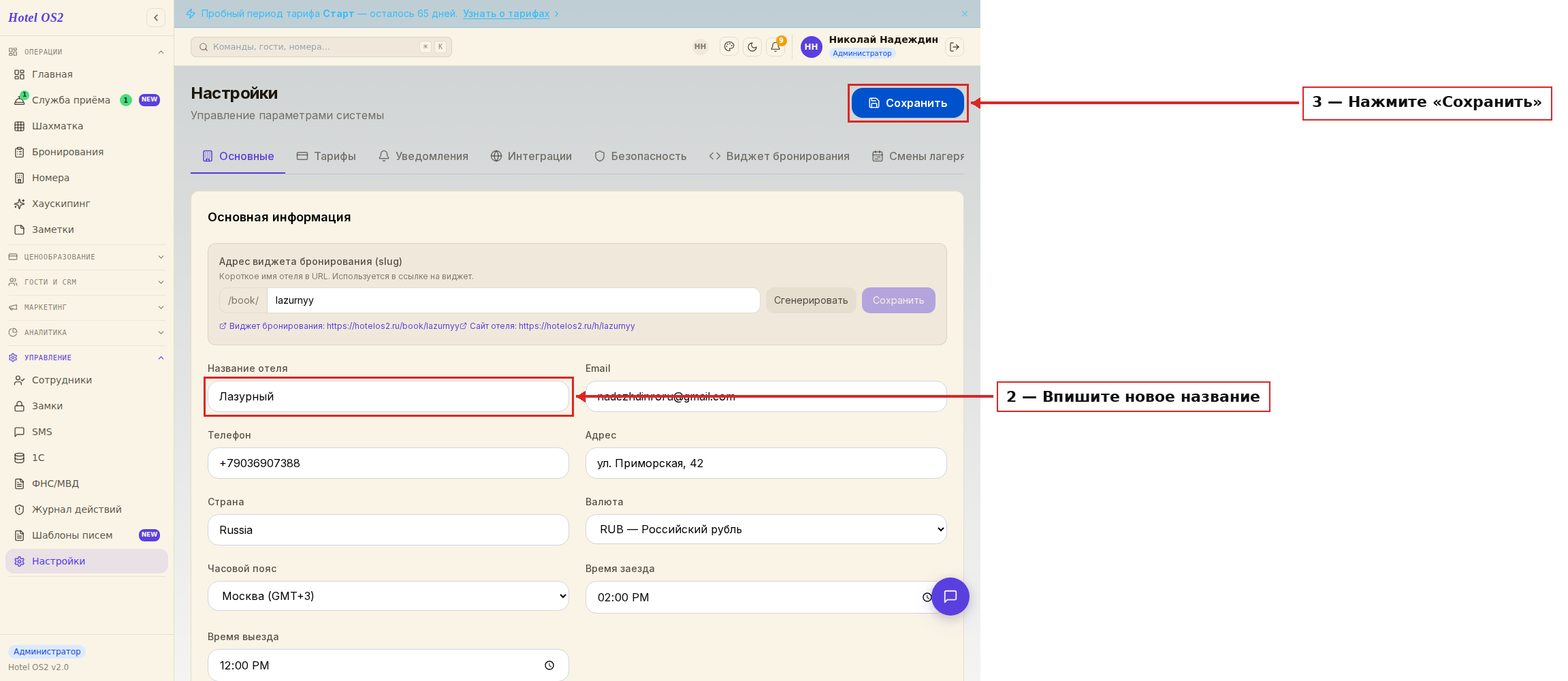Open the Часовой пояс dropdown
Image resolution: width=1568 pixels, height=681 pixels.
pos(388,596)
